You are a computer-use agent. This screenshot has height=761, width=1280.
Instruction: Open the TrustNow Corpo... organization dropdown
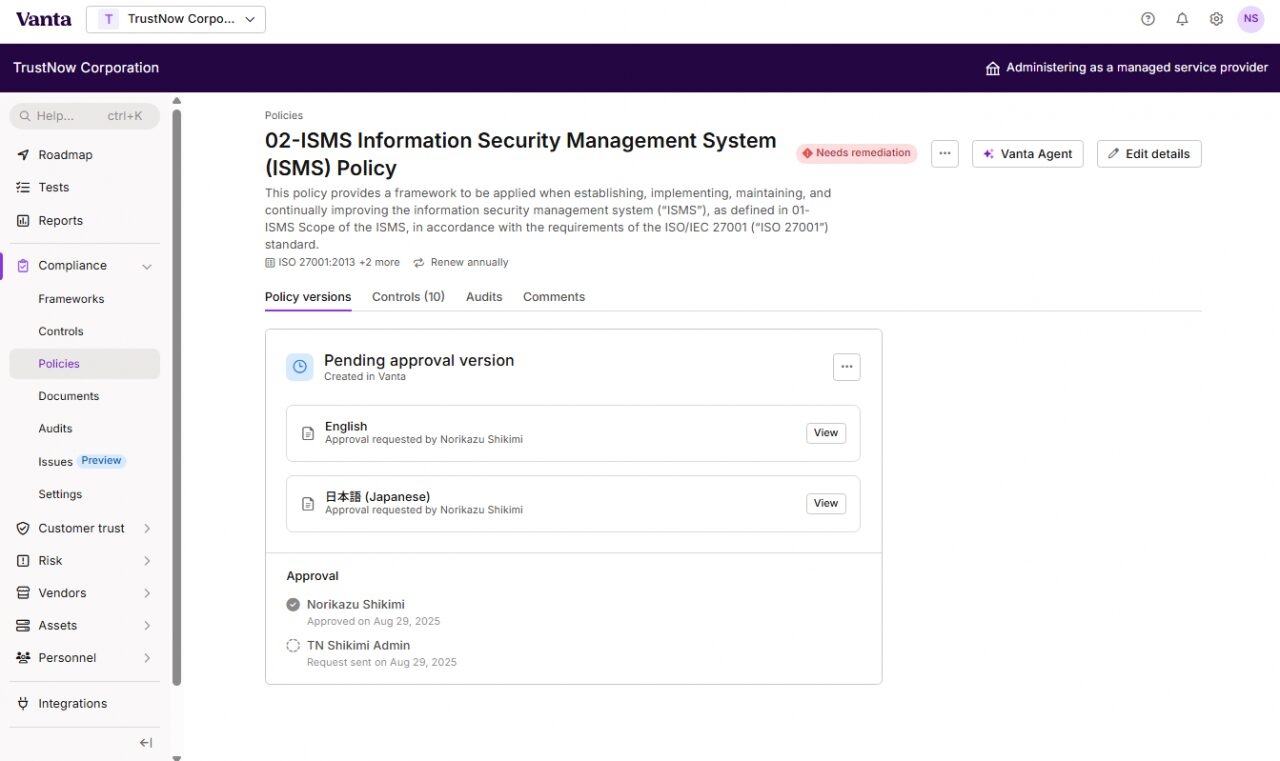tap(176, 19)
